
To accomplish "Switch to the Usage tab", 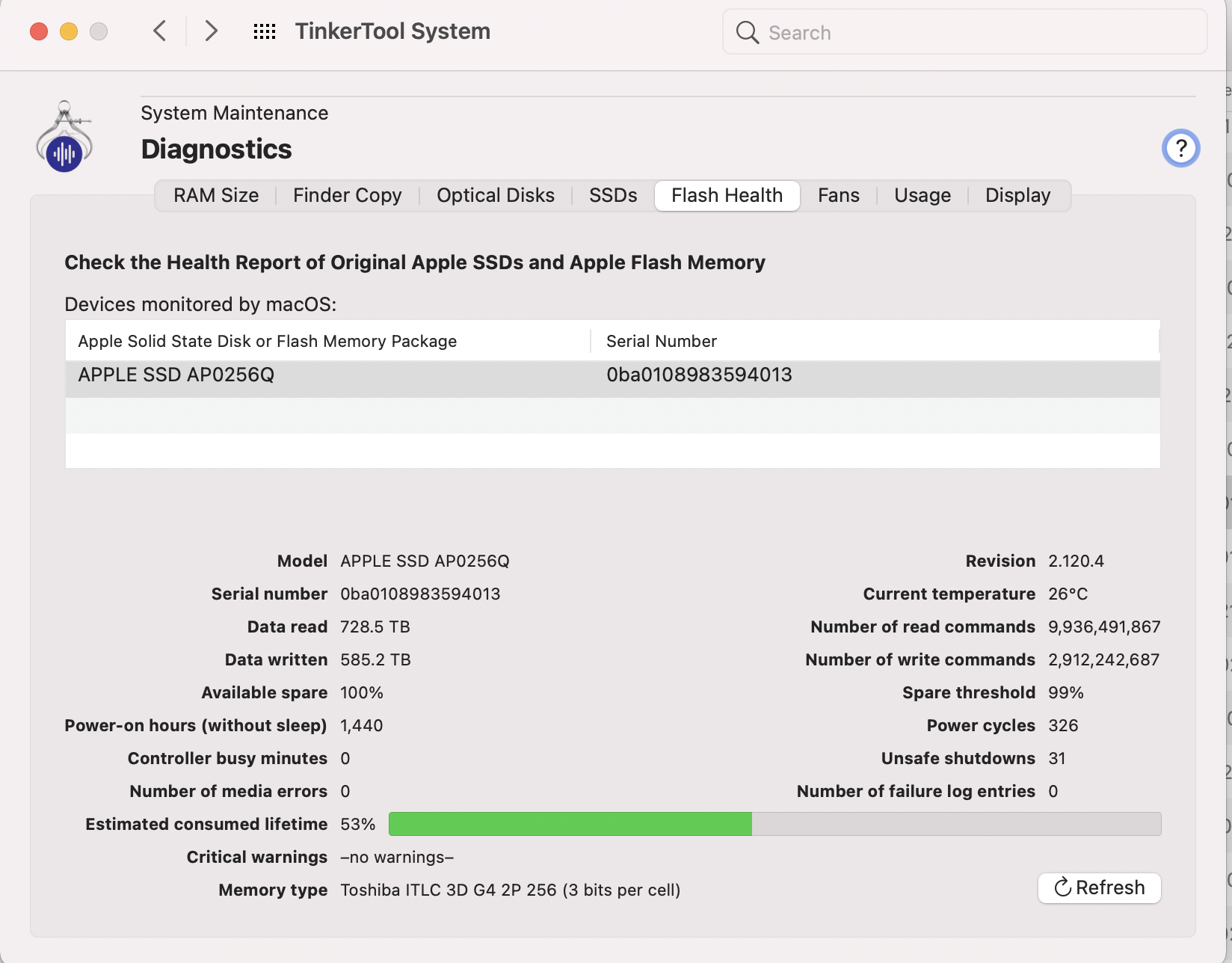I will [923, 196].
